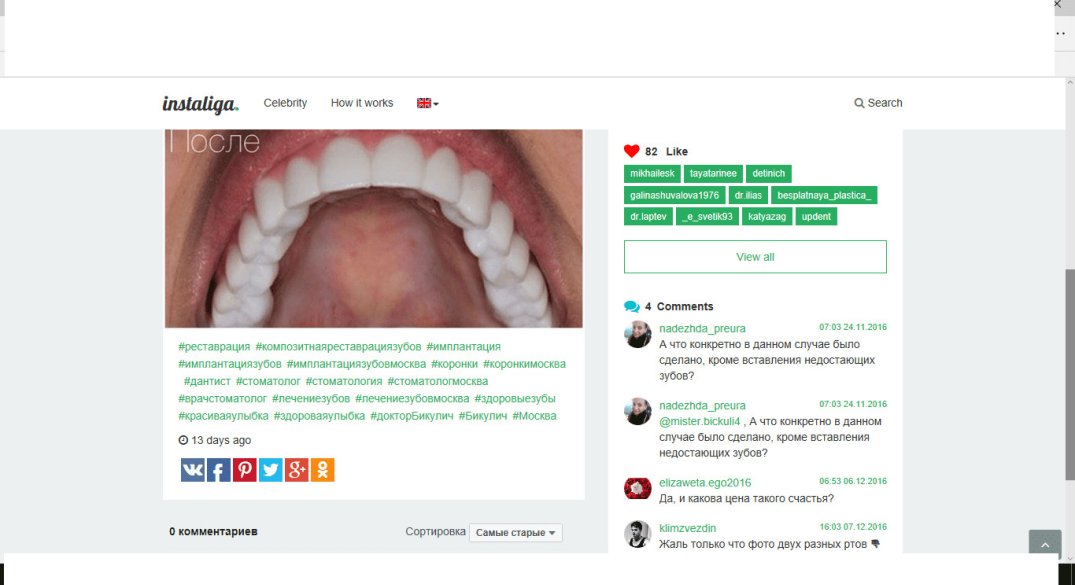1075x585 pixels.
Task: Open hashtag #здороваяулыбка
Action: (319, 416)
